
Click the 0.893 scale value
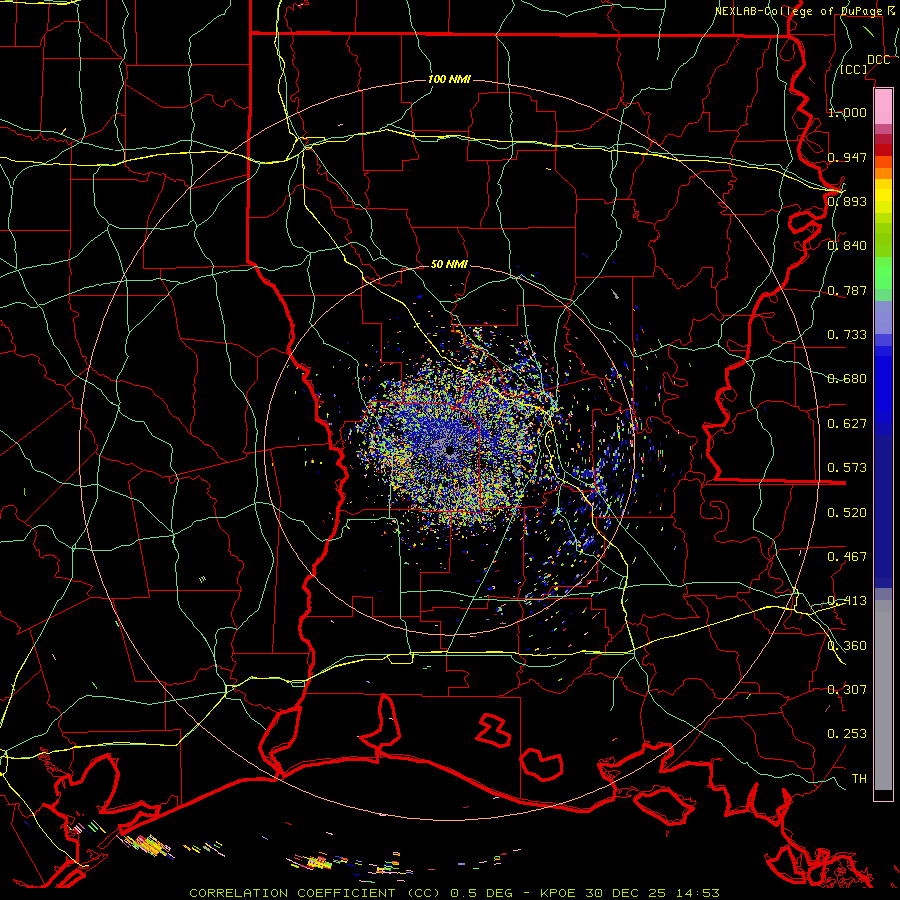pos(847,201)
